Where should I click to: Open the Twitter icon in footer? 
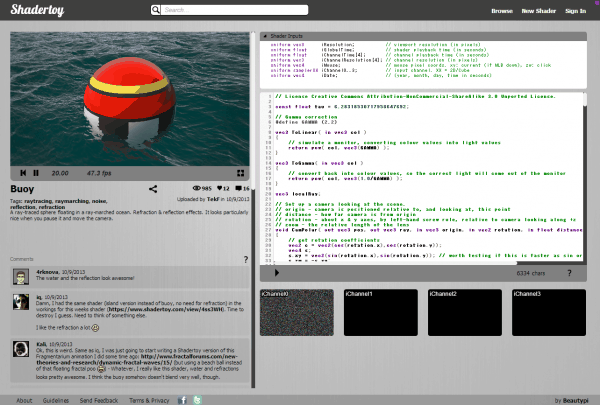(197, 400)
